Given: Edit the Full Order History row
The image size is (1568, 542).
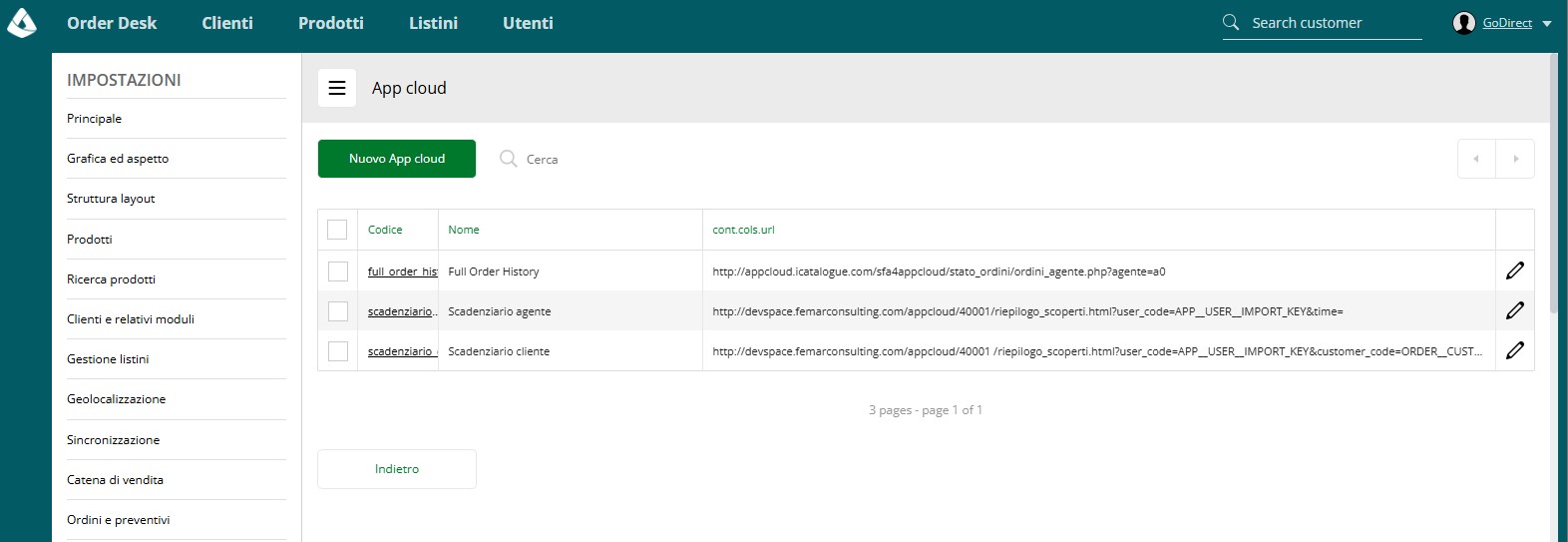Looking at the screenshot, I should [x=1514, y=271].
